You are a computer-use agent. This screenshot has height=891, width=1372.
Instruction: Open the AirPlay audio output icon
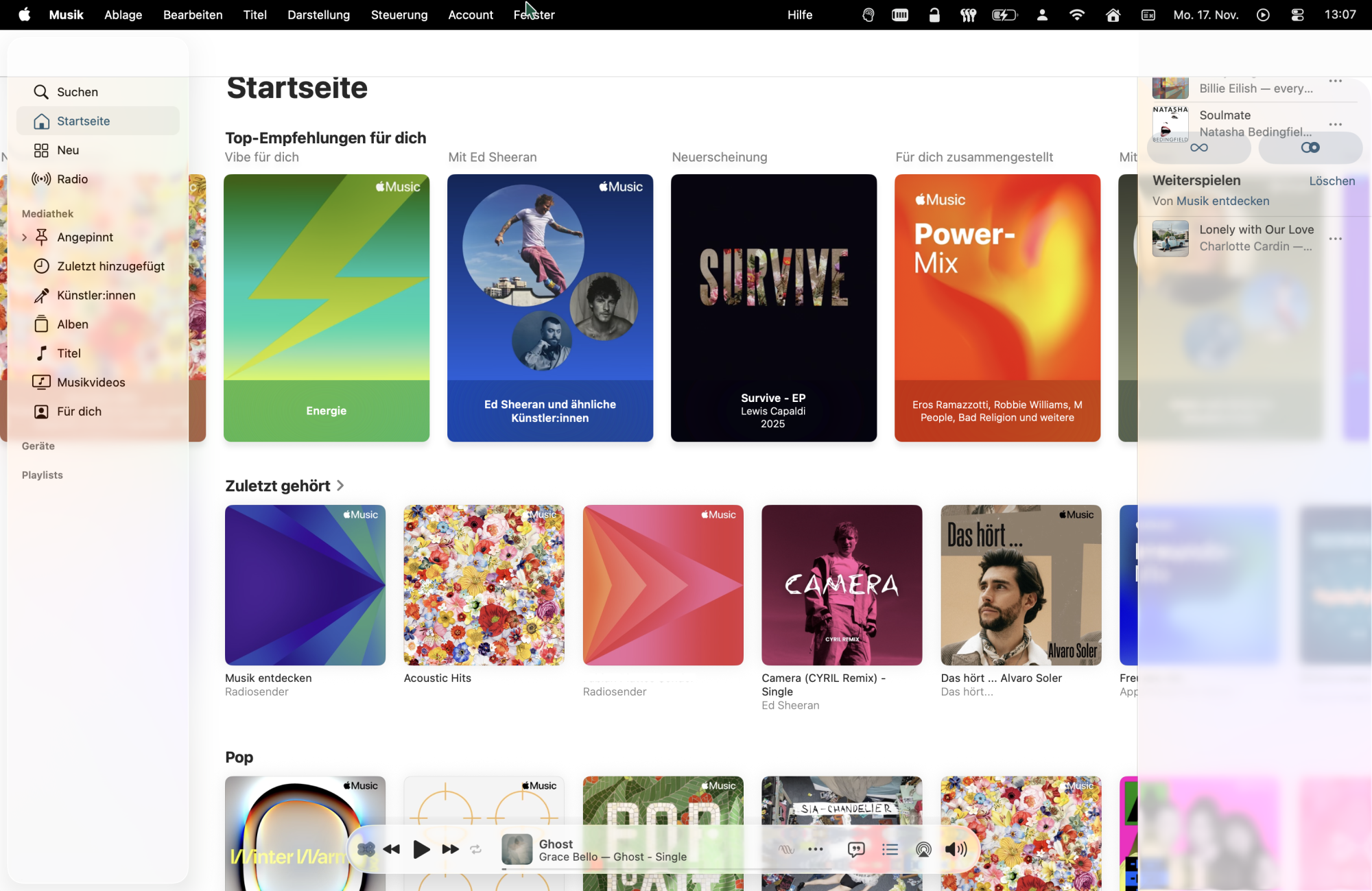tap(923, 850)
